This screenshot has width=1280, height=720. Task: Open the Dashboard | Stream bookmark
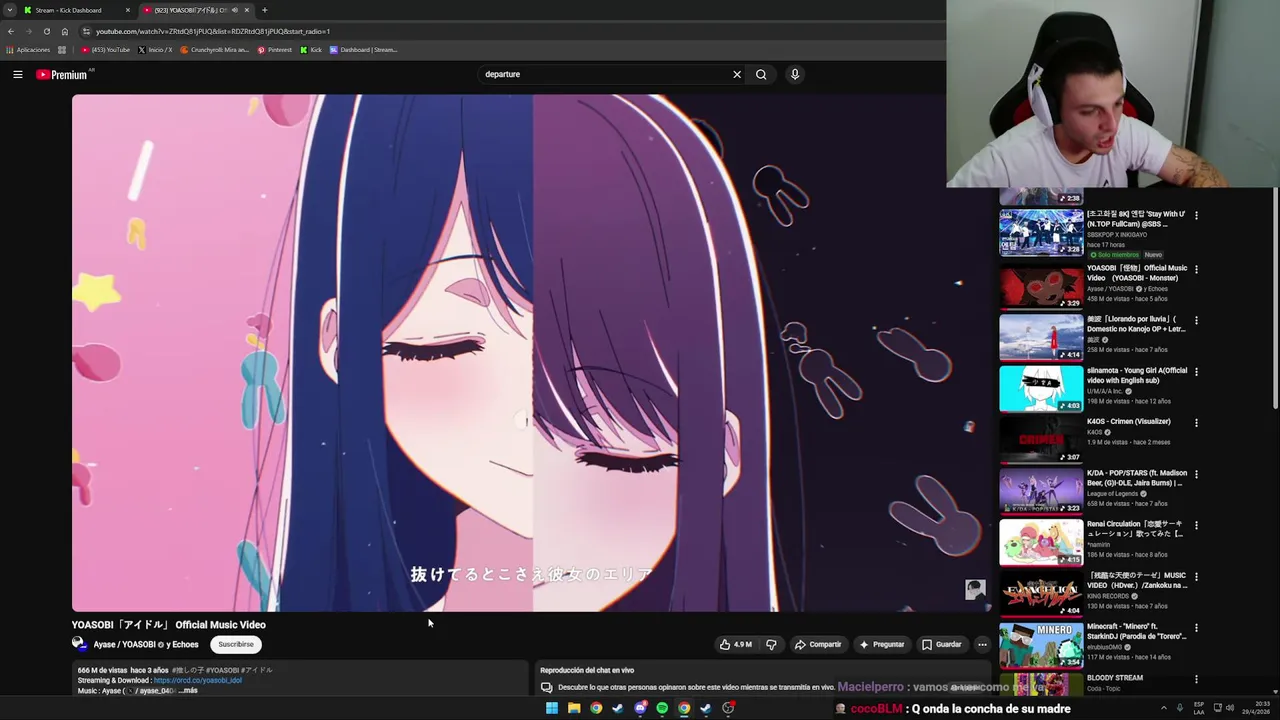(364, 50)
